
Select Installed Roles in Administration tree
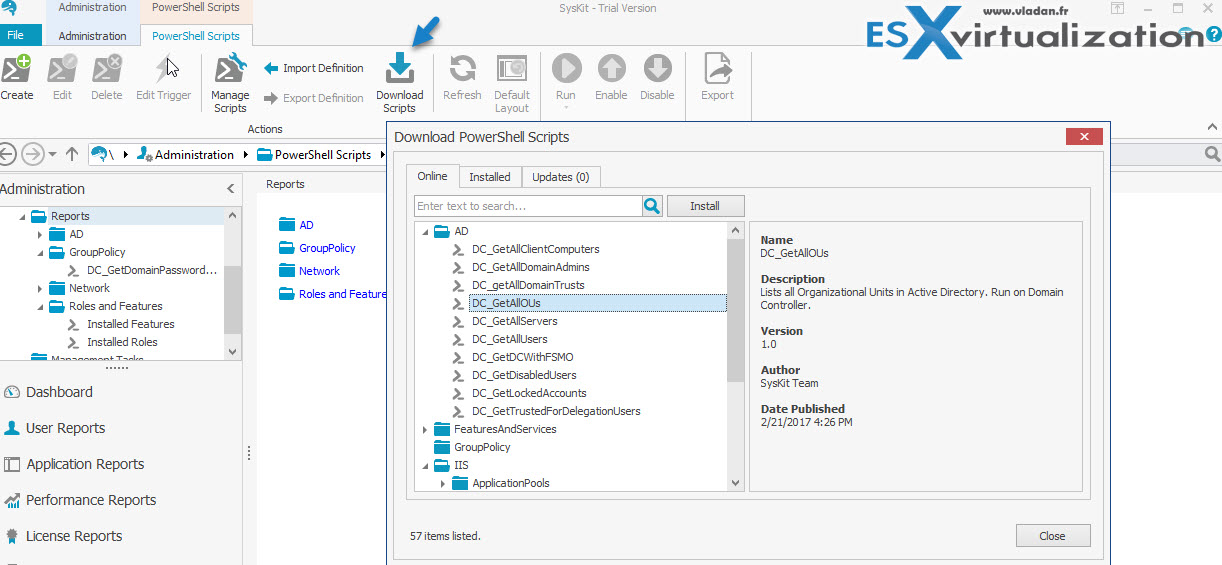point(122,342)
